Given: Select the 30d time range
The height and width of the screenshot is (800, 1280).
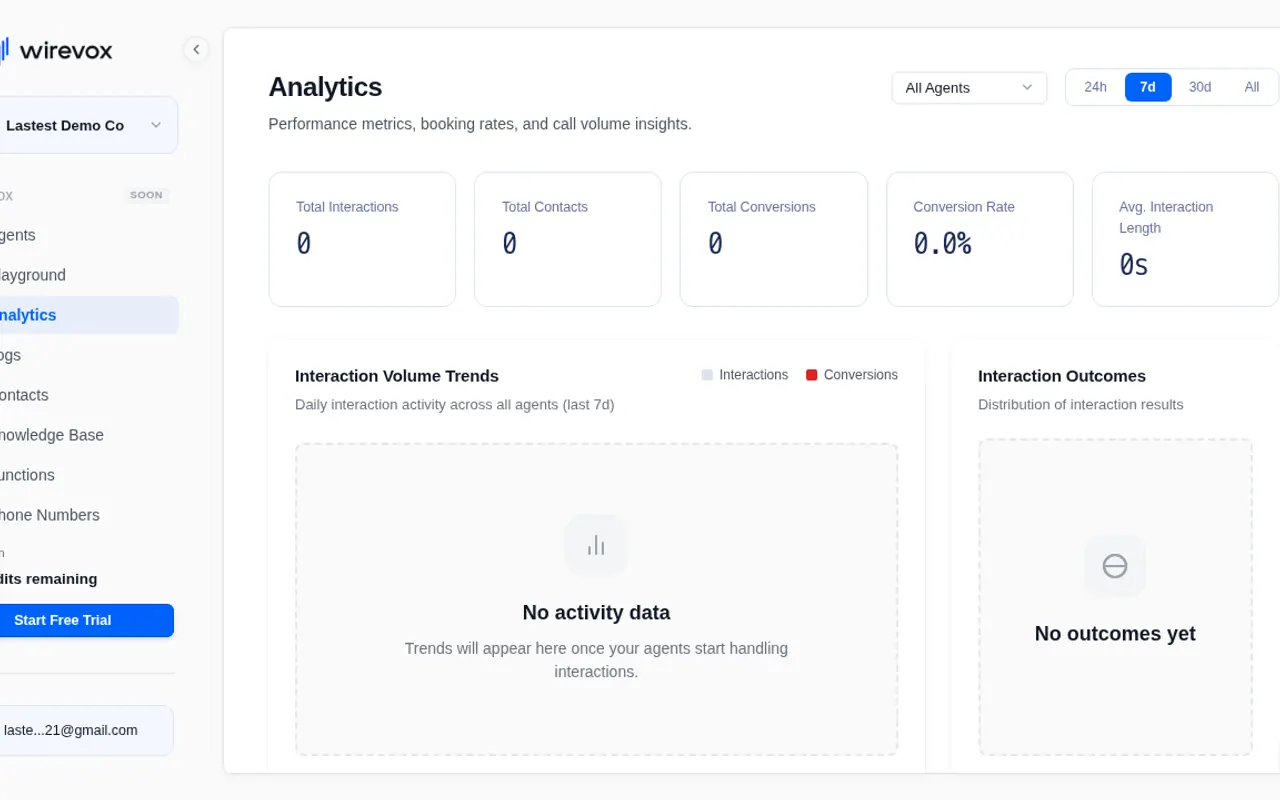Looking at the screenshot, I should tap(1200, 87).
